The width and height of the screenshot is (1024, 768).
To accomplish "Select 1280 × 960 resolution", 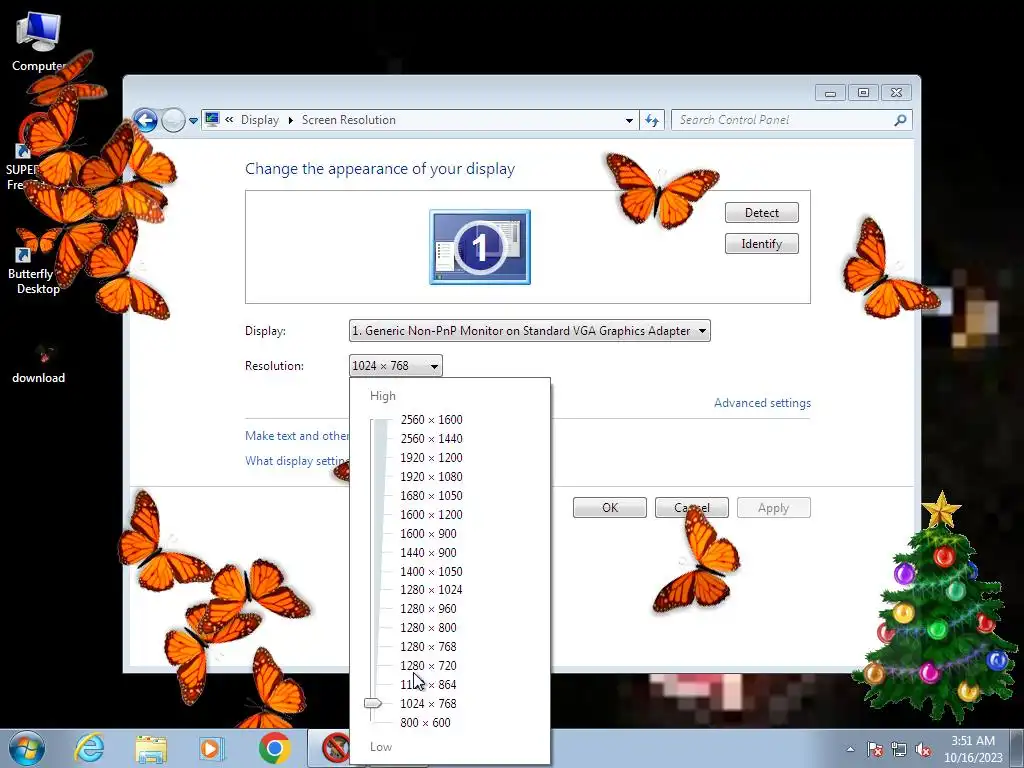I will tap(428, 608).
